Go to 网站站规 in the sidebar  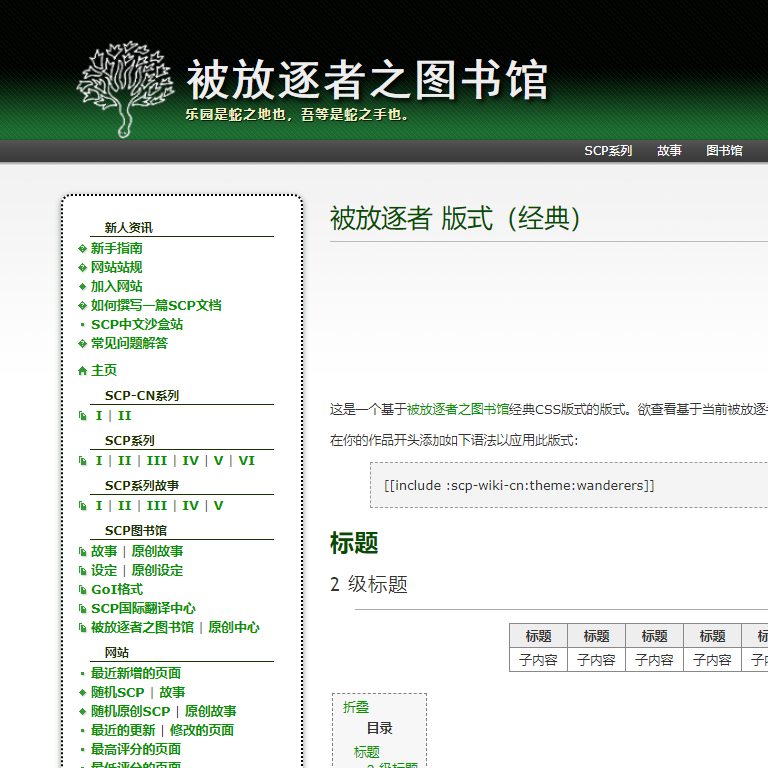(x=116, y=267)
